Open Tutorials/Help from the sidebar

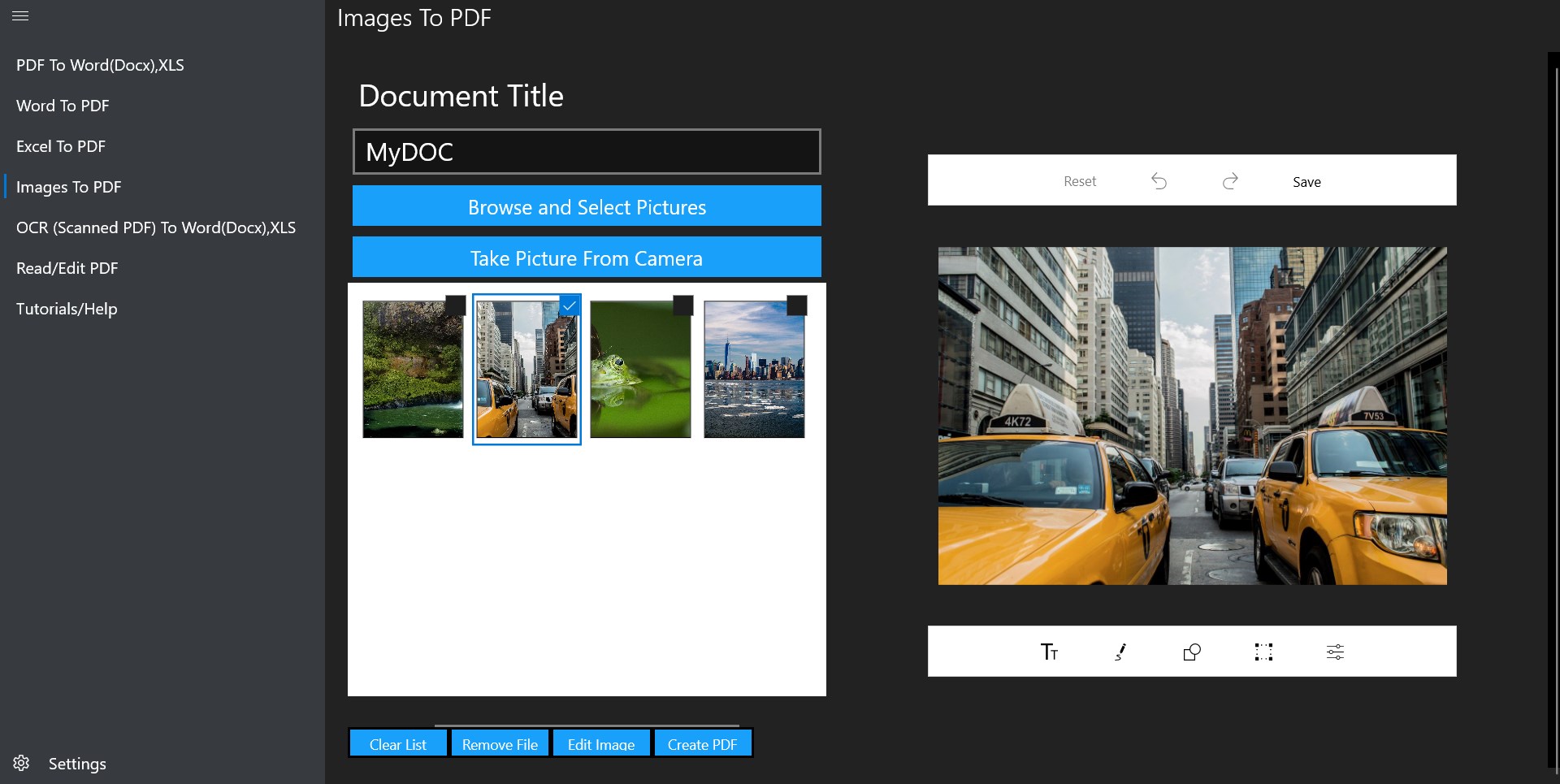click(x=67, y=309)
